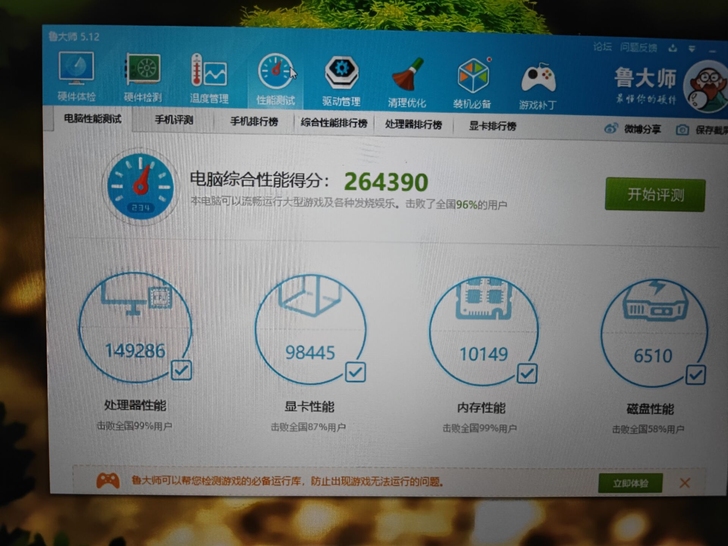Click the 磁盘性能 label

click(x=650, y=409)
